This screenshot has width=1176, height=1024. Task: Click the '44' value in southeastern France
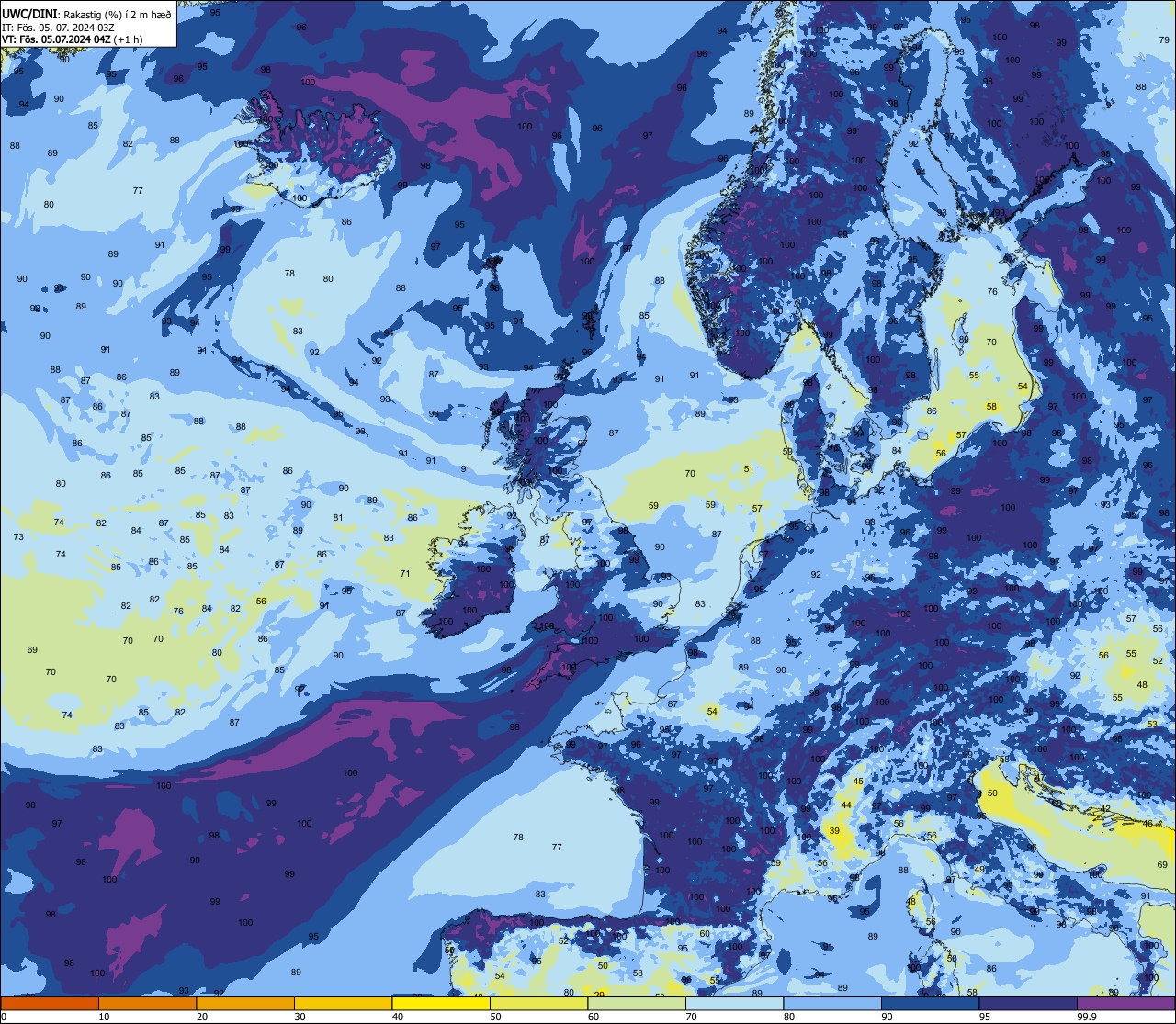coord(846,805)
